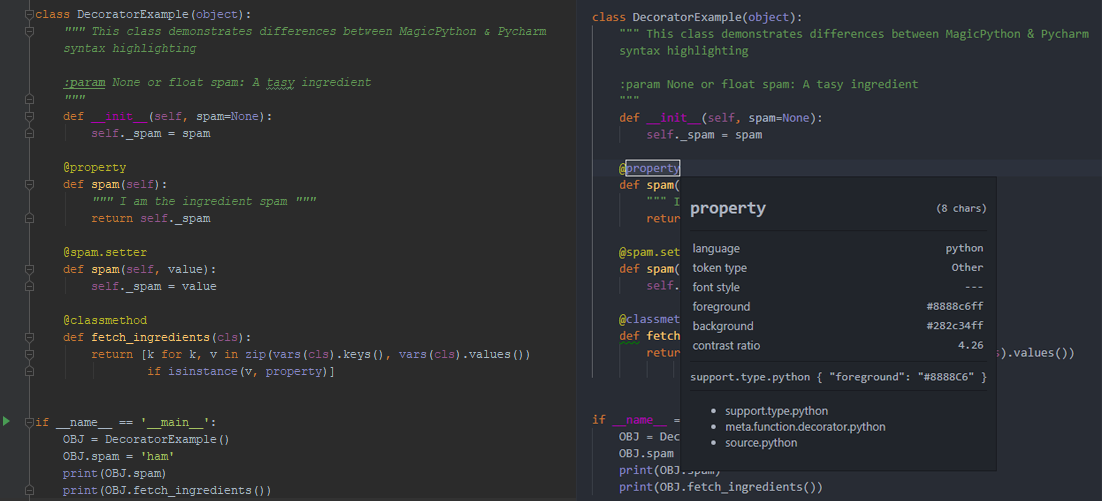The width and height of the screenshot is (1102, 501).
Task: Click the '__main__' string in PyCharm editor
Action: pos(175,422)
